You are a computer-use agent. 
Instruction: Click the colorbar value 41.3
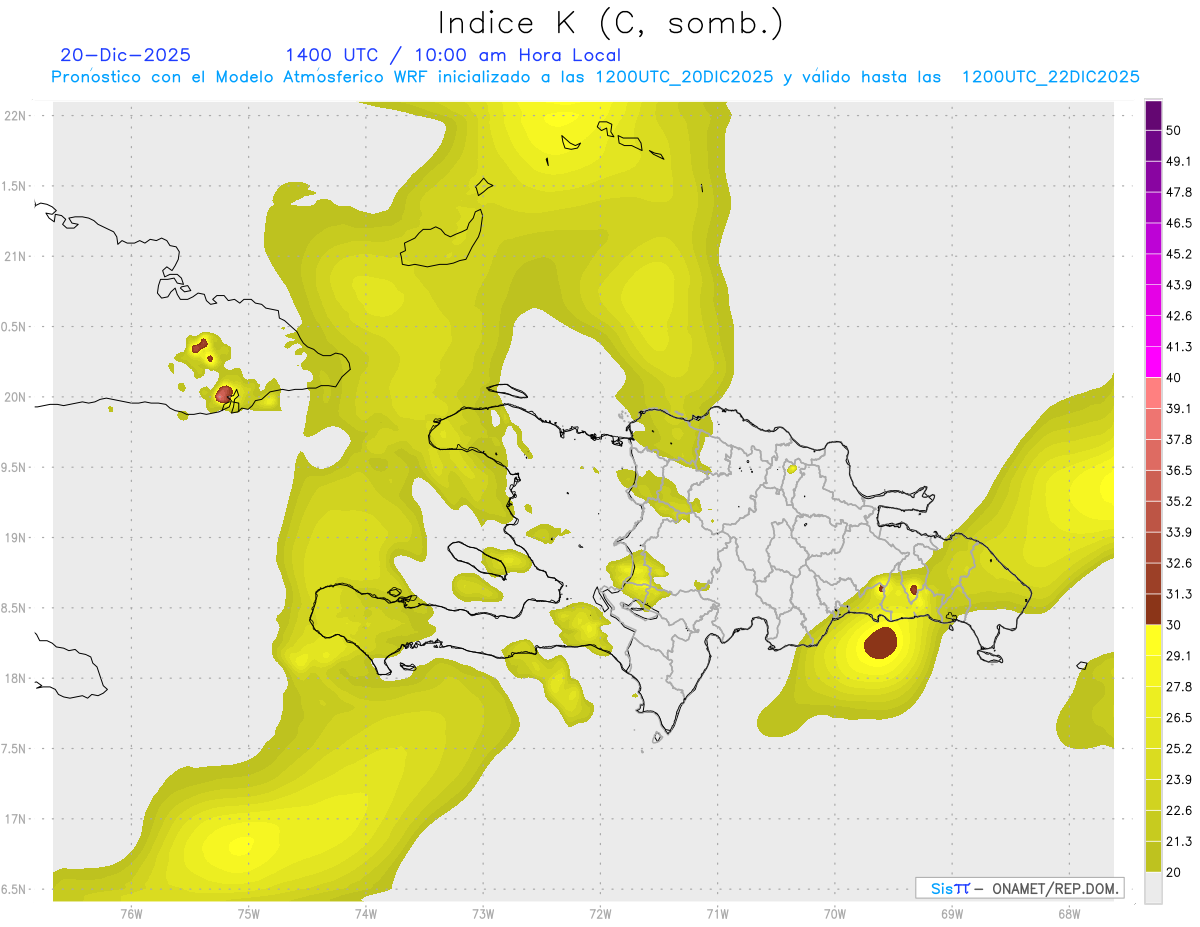coord(1179,347)
